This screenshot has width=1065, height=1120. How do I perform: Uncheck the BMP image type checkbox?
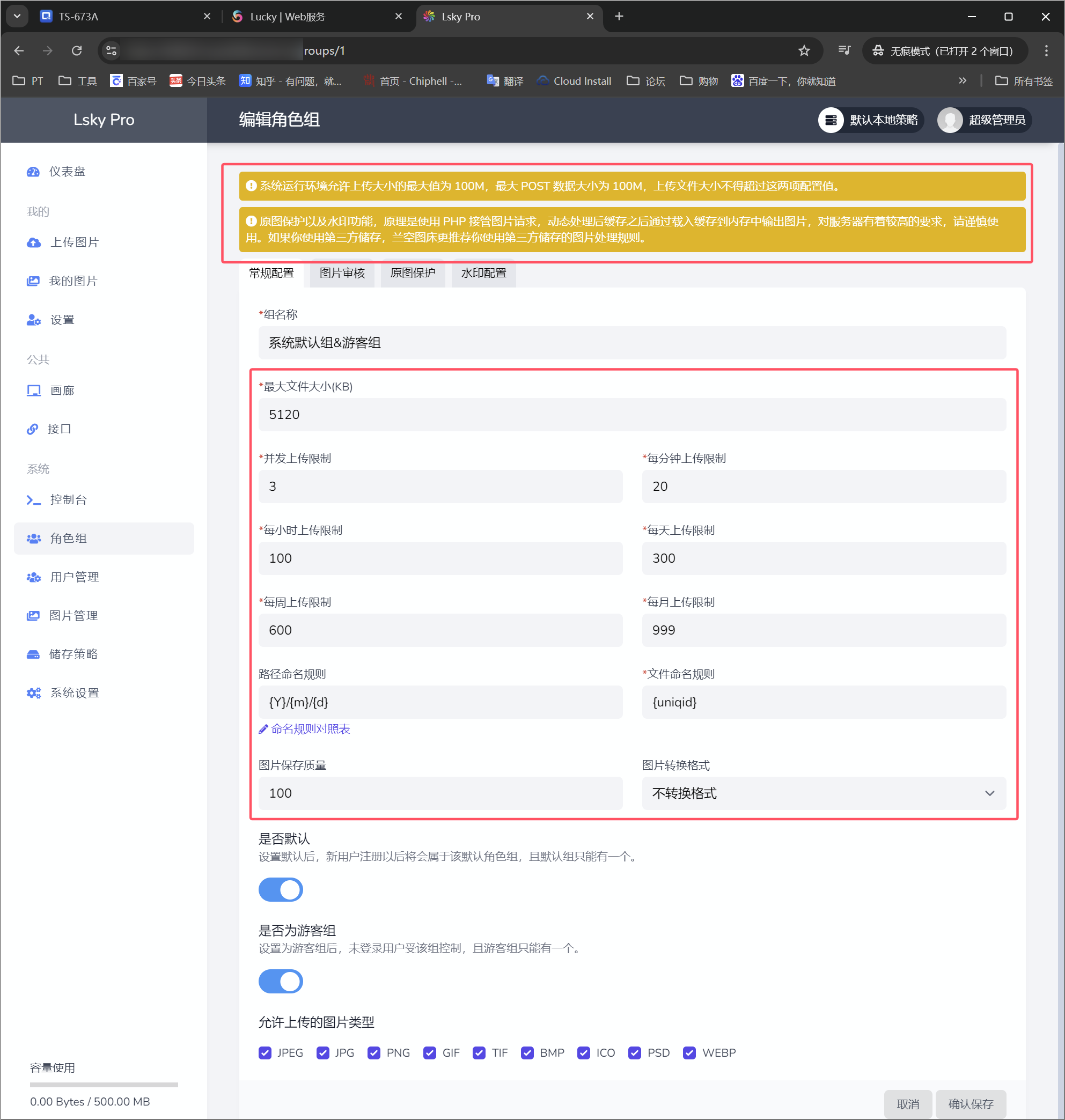point(527,1053)
